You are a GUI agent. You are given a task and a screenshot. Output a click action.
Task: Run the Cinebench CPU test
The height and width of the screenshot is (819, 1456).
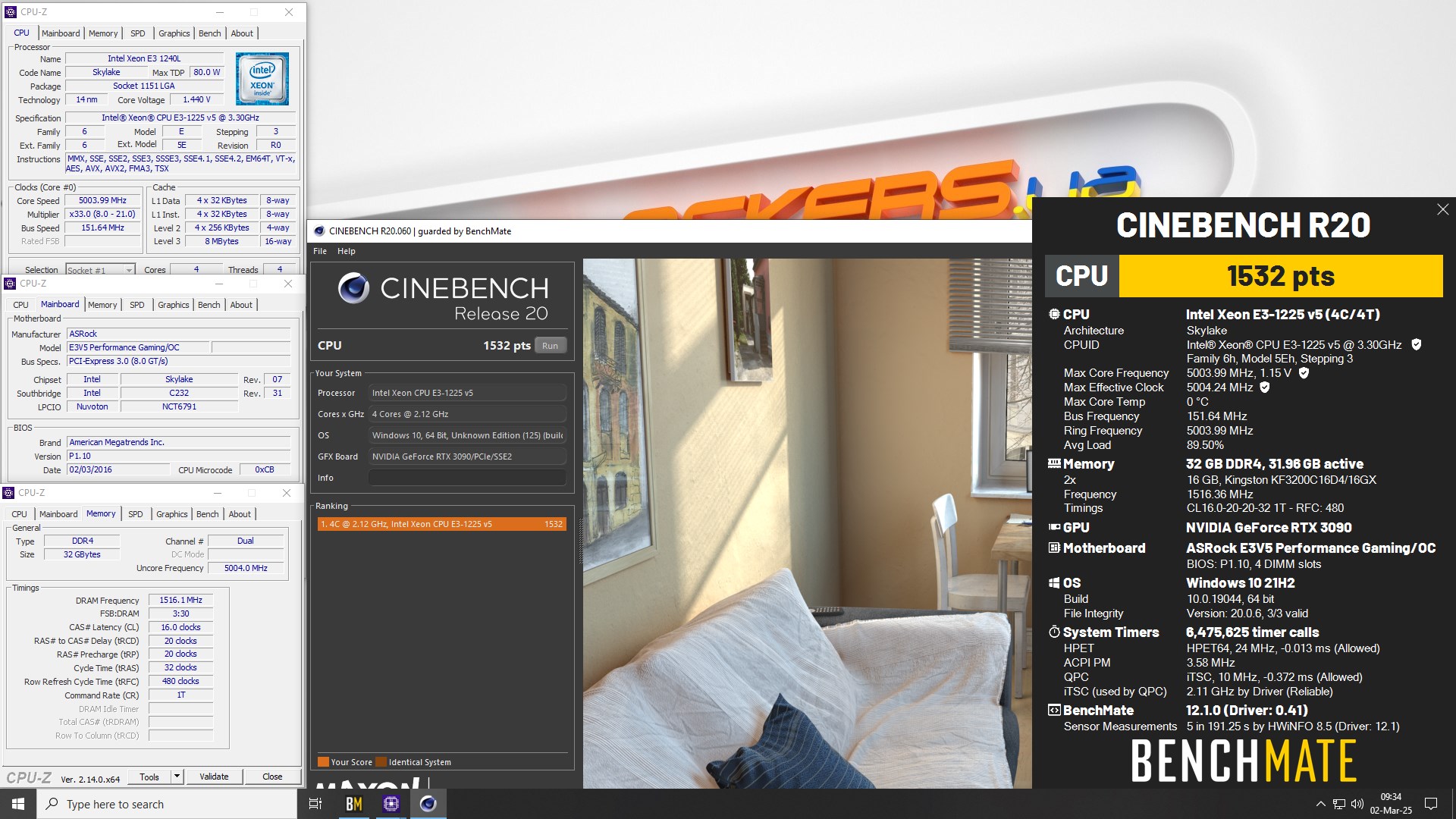click(x=550, y=346)
